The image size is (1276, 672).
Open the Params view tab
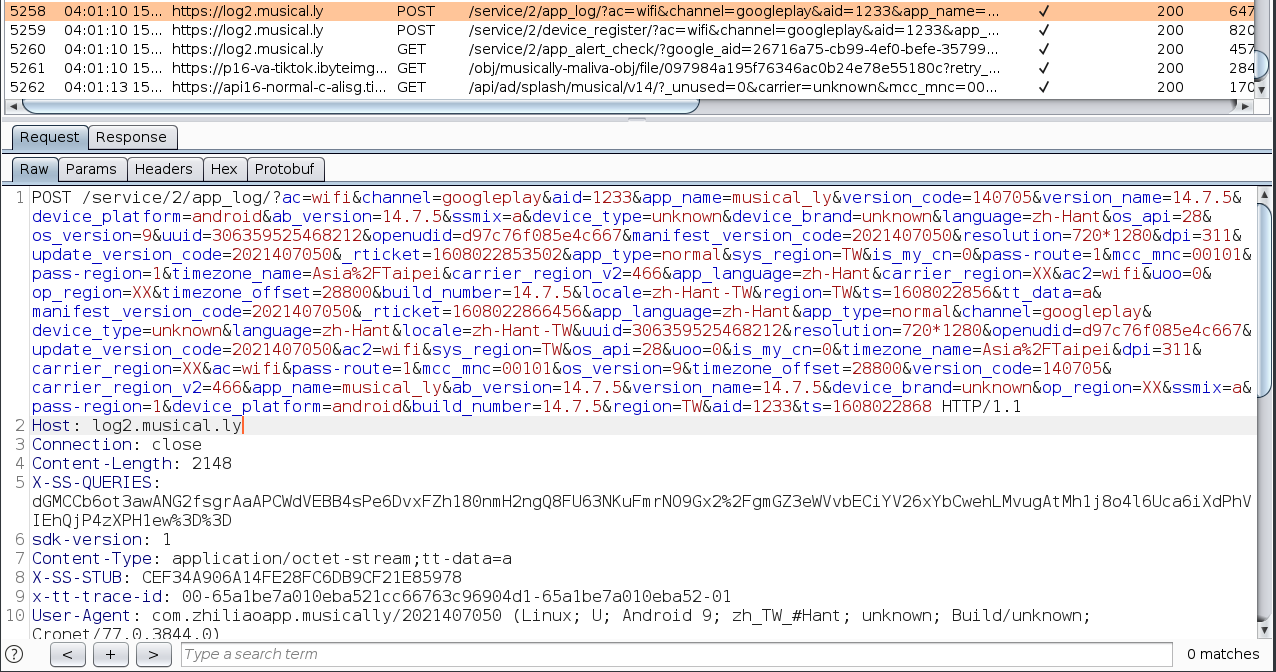click(x=91, y=169)
